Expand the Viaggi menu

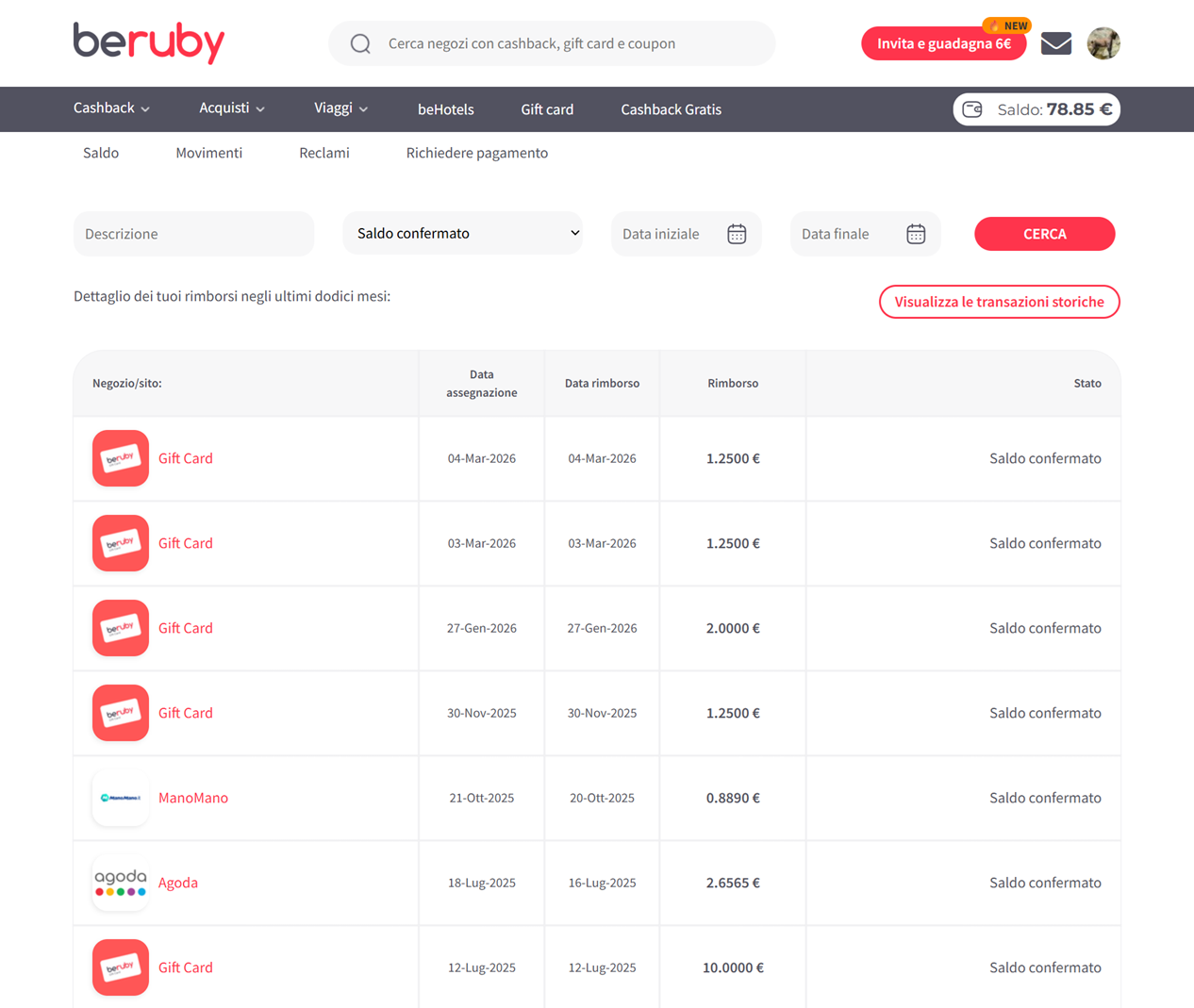(340, 108)
